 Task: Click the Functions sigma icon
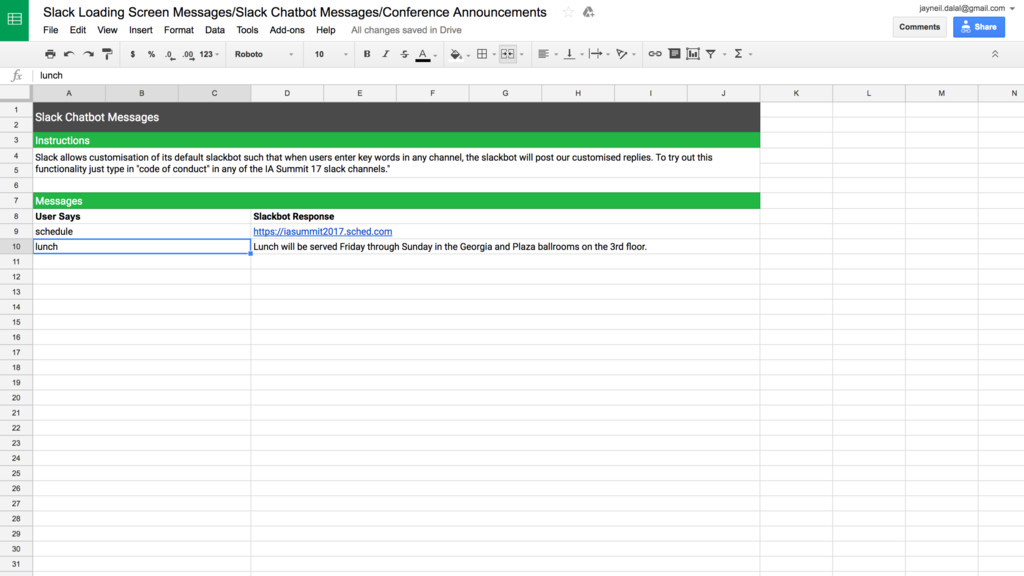(738, 54)
